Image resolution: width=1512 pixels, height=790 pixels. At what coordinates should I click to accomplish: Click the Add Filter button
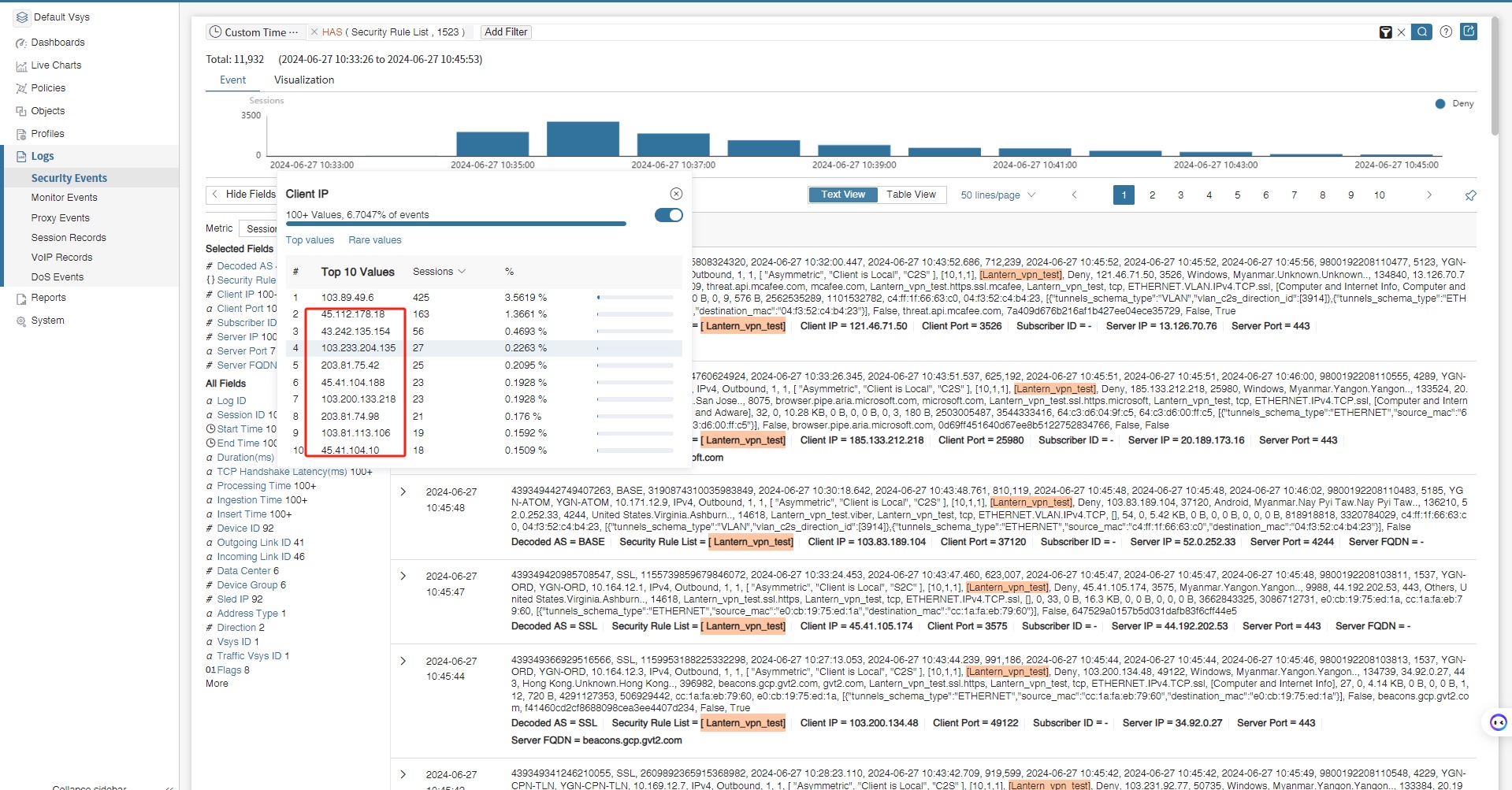click(x=506, y=32)
